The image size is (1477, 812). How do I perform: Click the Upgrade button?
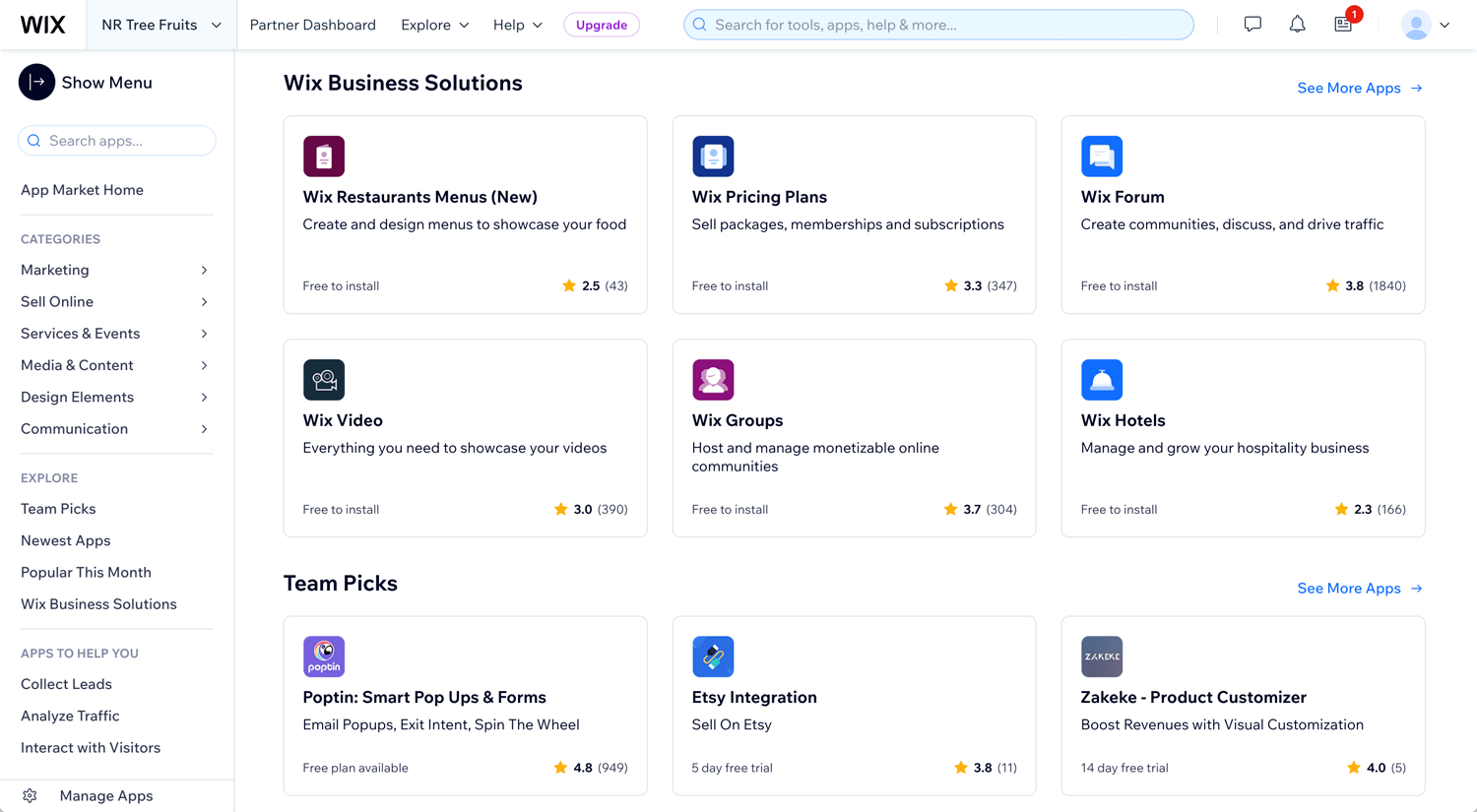point(602,25)
